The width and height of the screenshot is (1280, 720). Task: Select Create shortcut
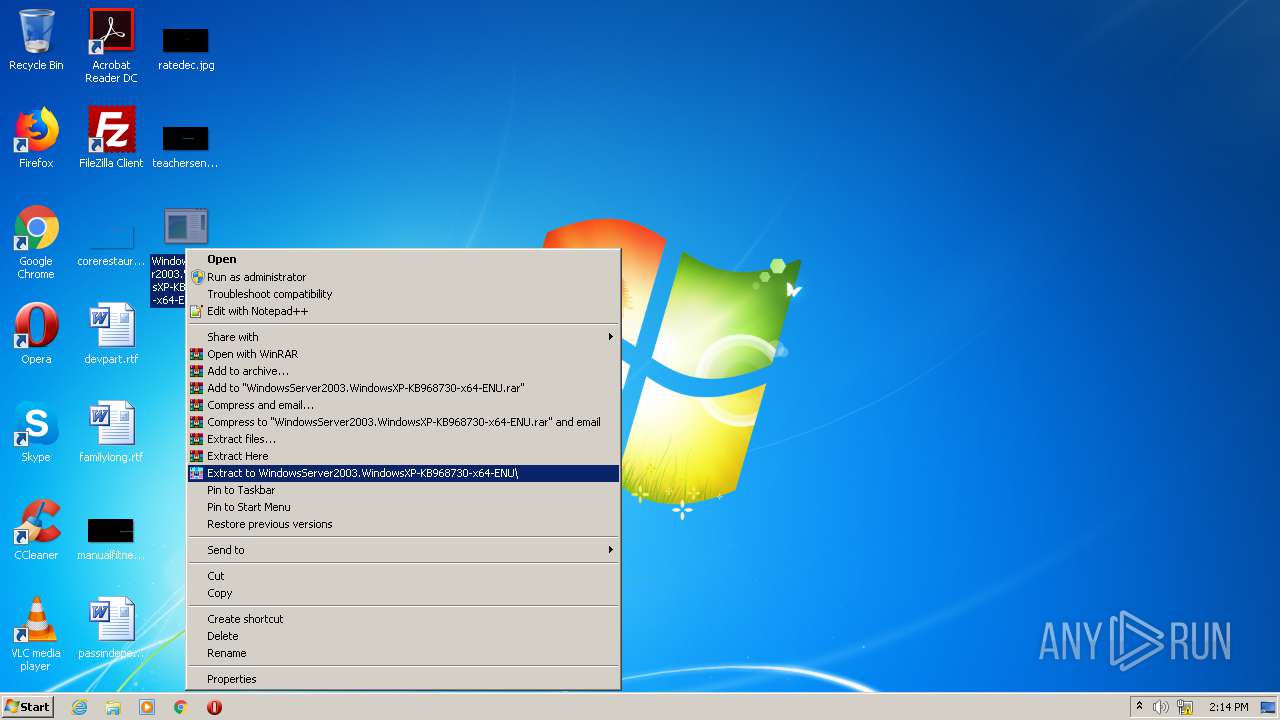(x=404, y=619)
